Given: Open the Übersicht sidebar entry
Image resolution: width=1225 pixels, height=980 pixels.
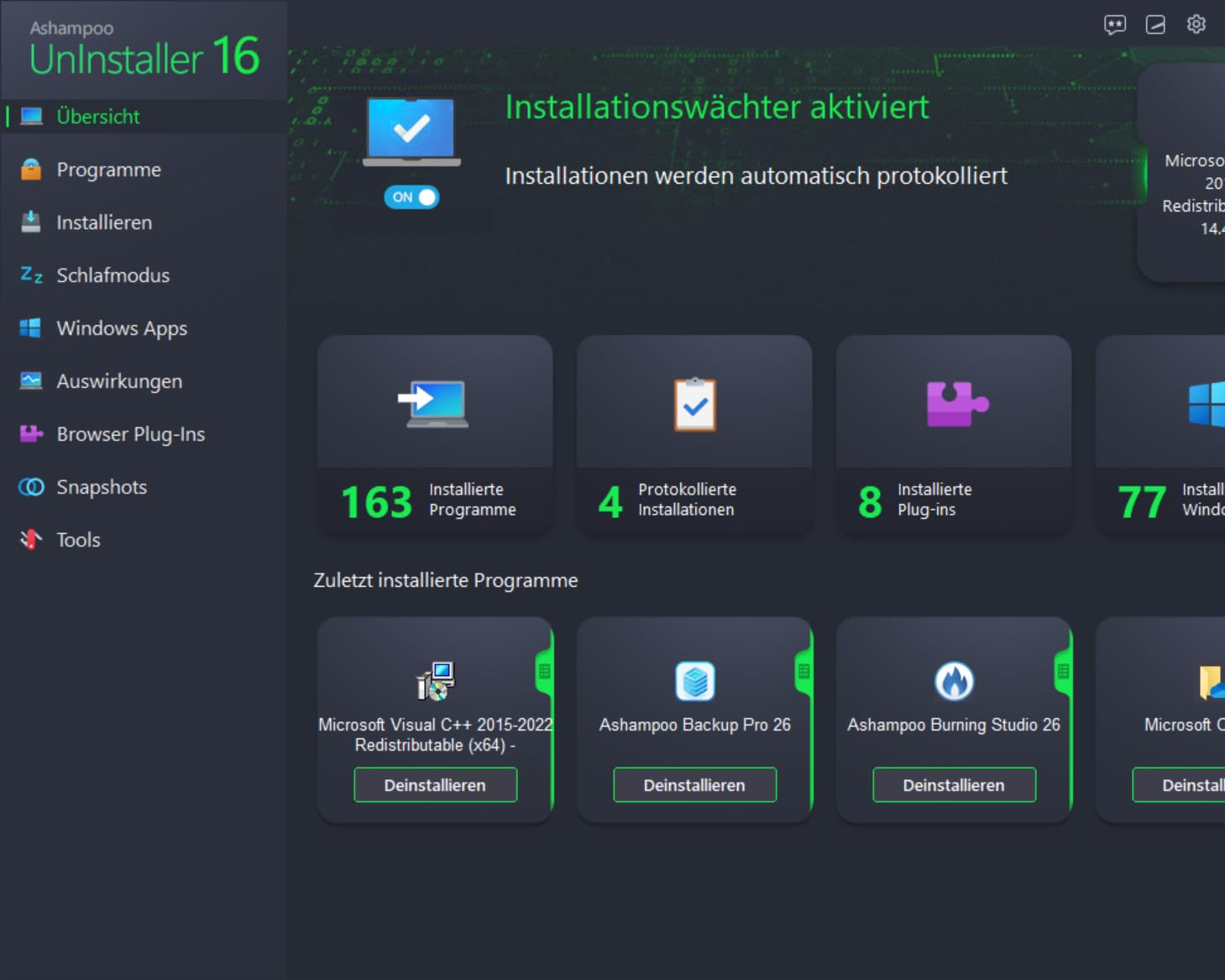Looking at the screenshot, I should pyautogui.click(x=144, y=117).
